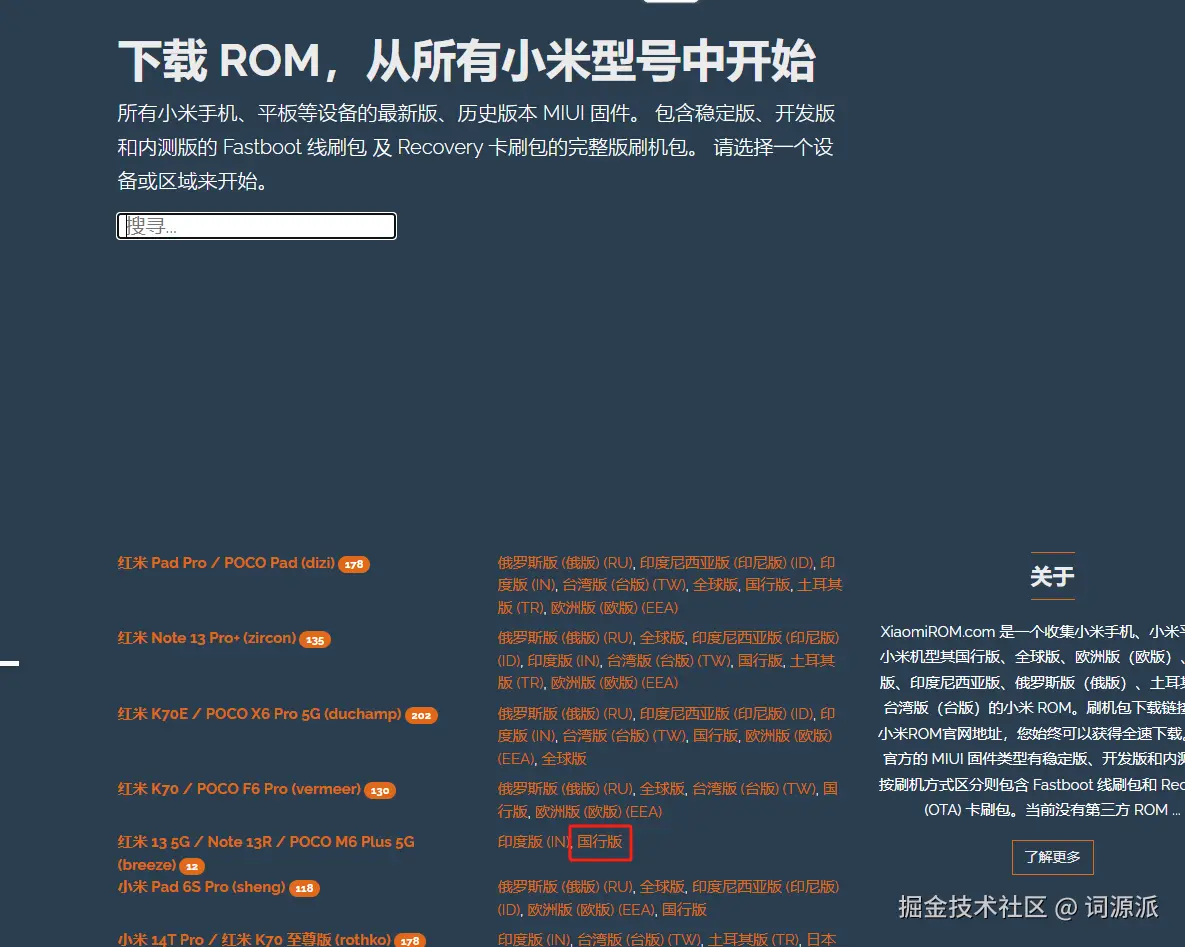Select 俄罗斯版 (RU) for 红米 Note 13 Pro+ (zircon)
The image size is (1185, 947).
click(x=565, y=638)
